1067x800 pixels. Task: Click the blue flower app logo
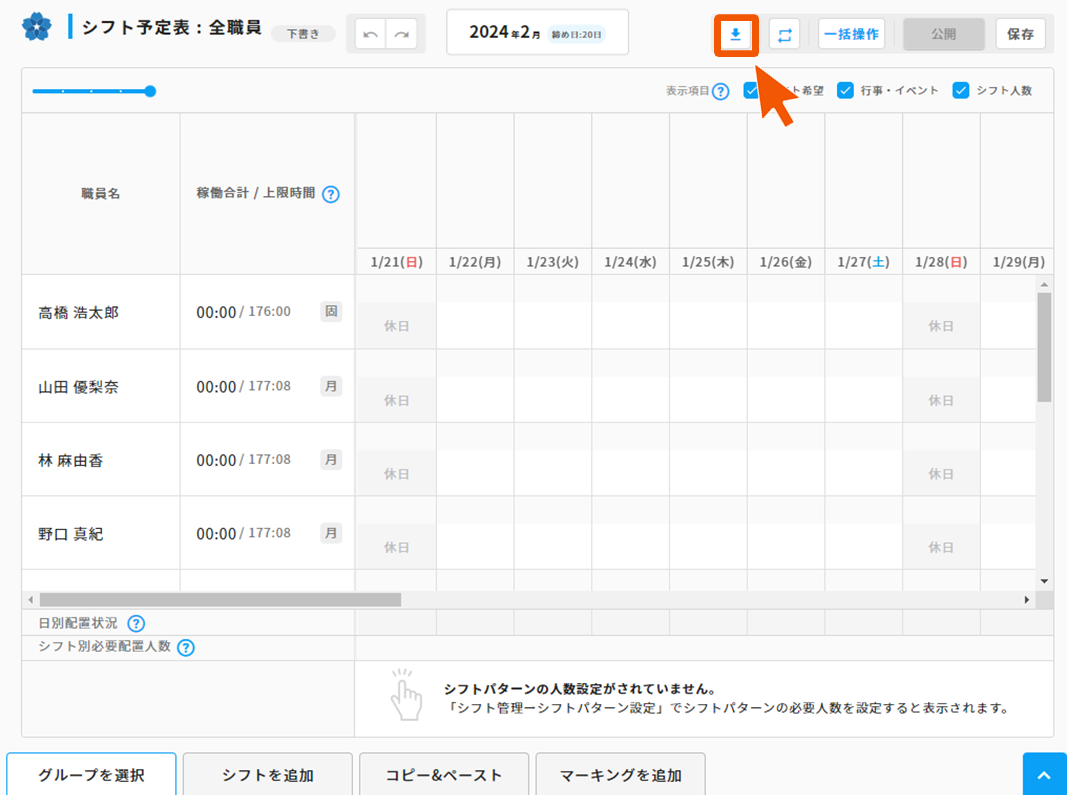pyautogui.click(x=37, y=27)
